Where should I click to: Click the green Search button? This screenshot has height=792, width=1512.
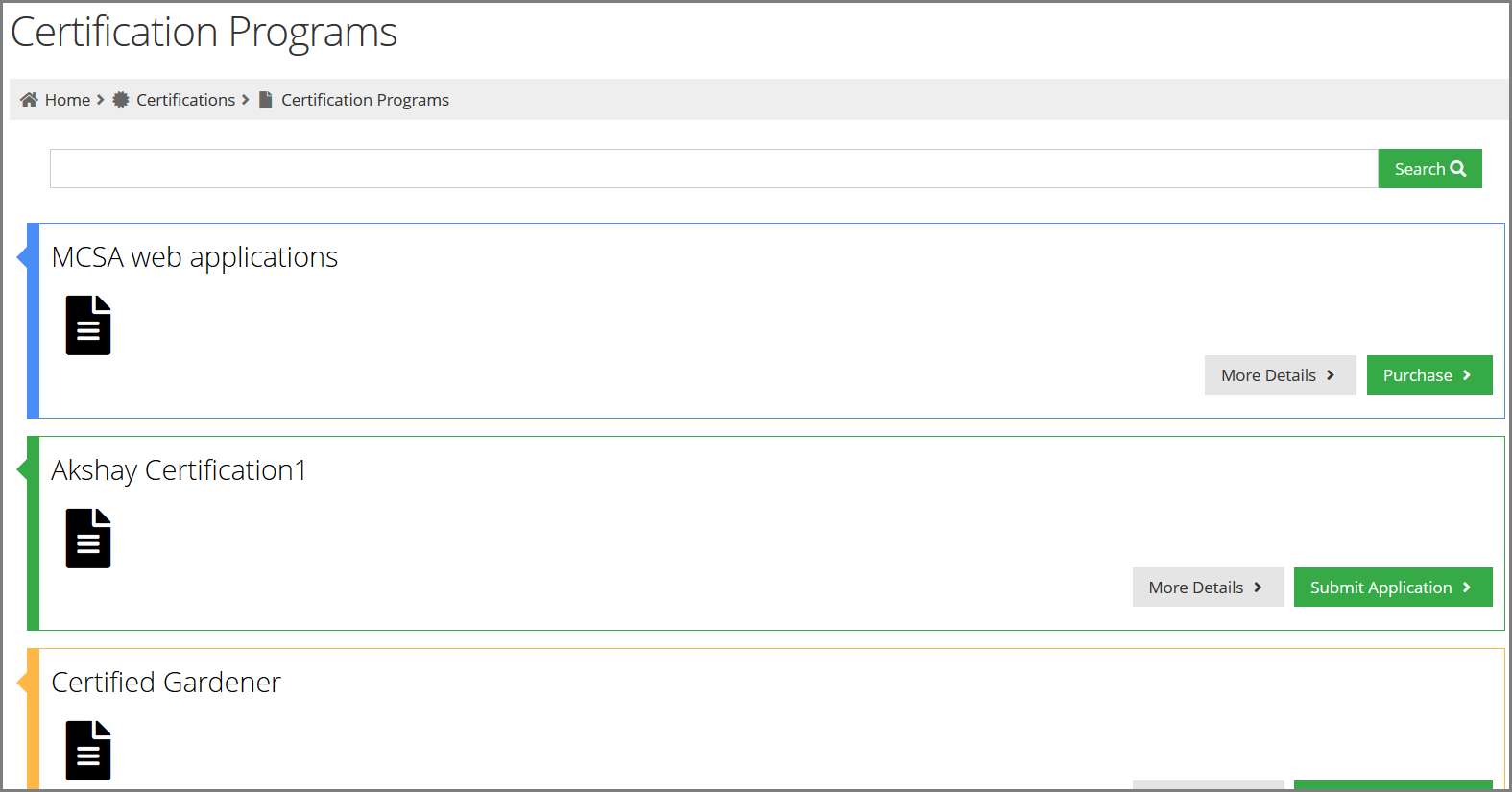click(x=1430, y=169)
